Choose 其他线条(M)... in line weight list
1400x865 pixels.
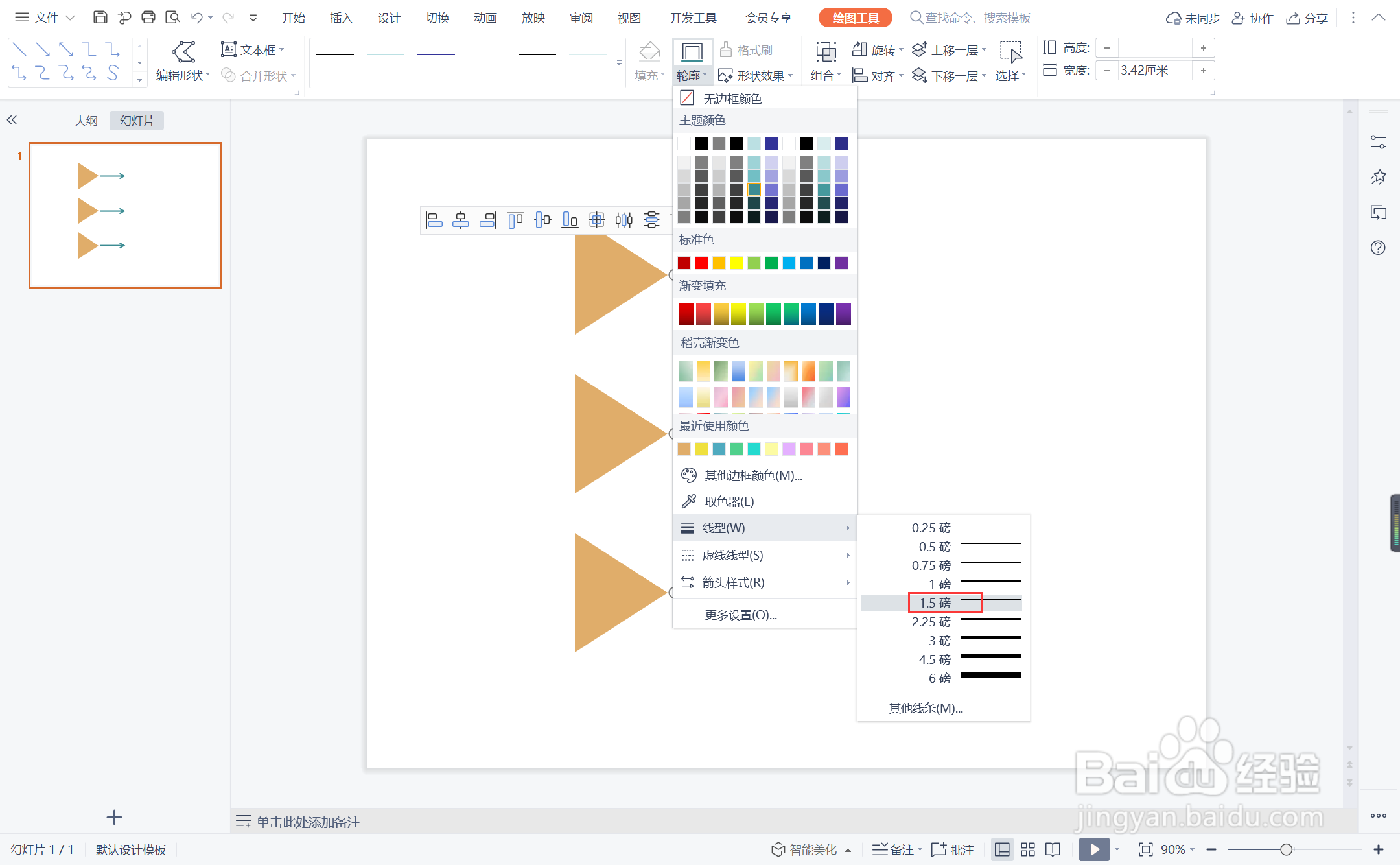pyautogui.click(x=926, y=708)
